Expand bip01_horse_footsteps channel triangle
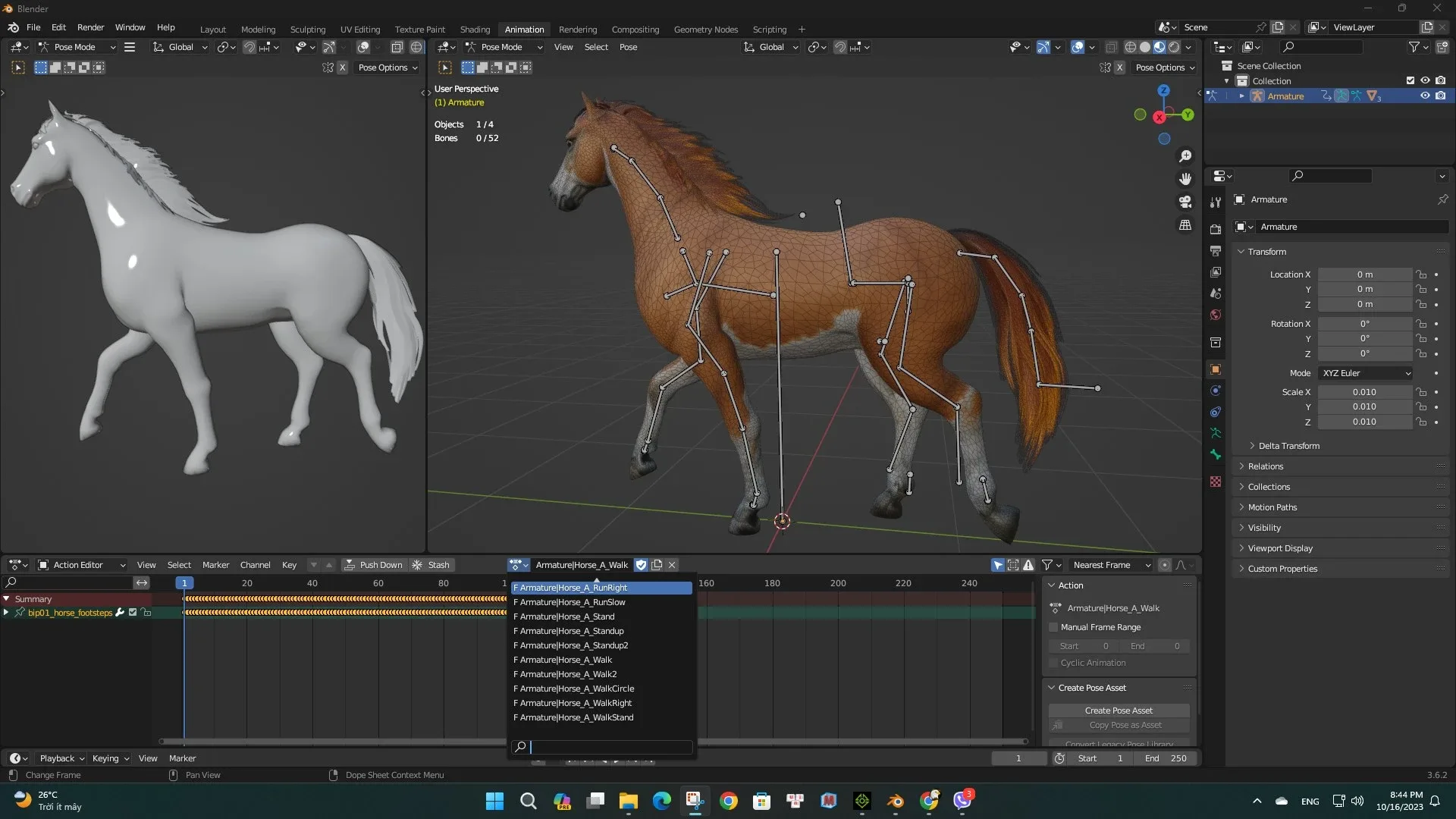This screenshot has width=1456, height=819. (6, 613)
